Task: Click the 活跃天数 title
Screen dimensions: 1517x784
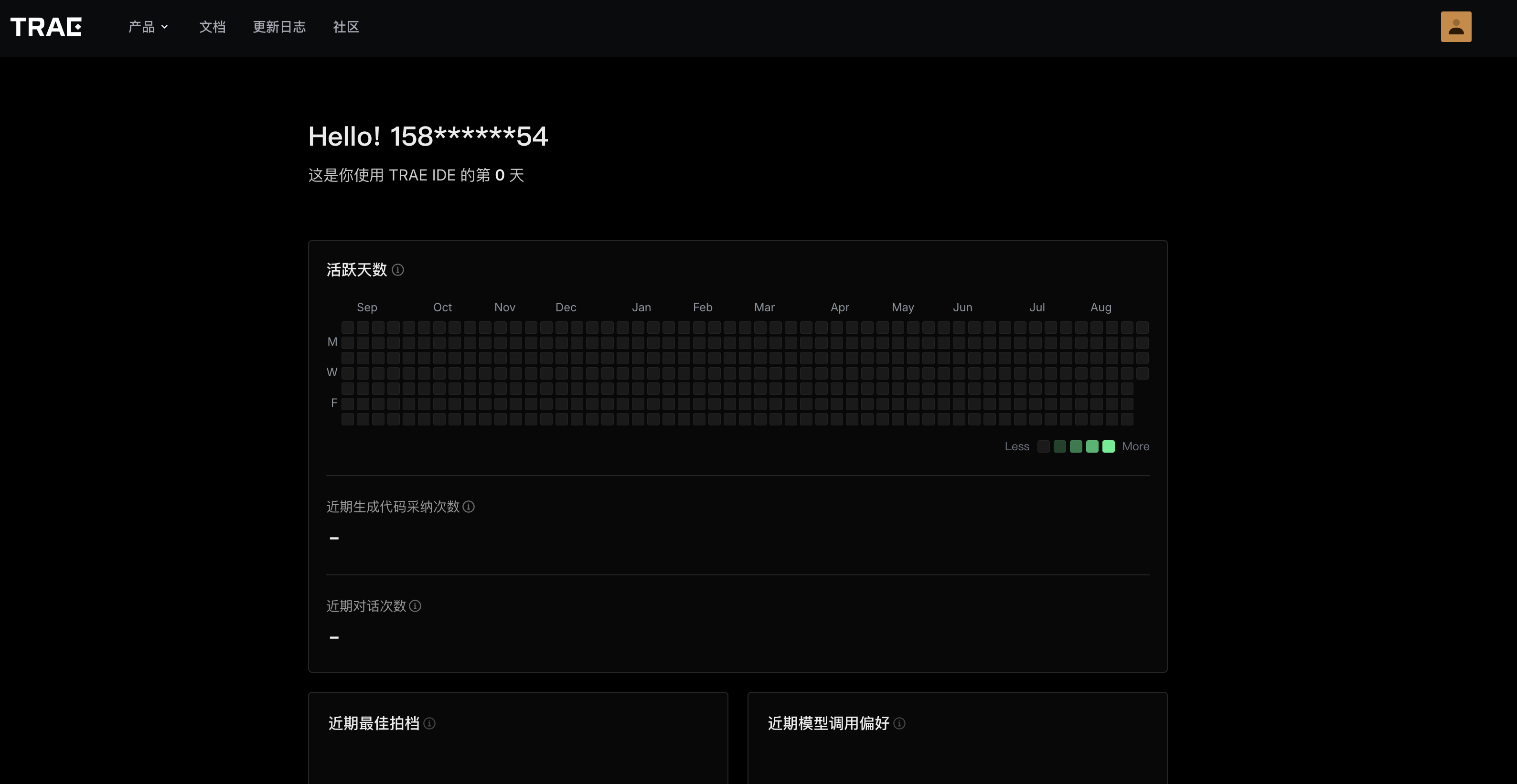Action: 357,270
